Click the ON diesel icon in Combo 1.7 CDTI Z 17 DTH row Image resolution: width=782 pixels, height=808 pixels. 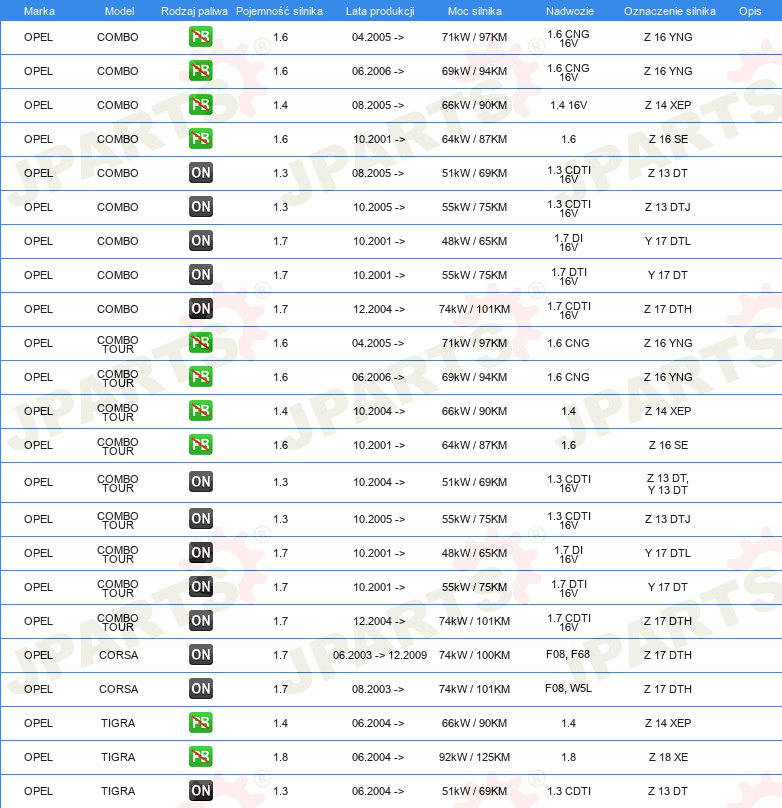pyautogui.click(x=200, y=309)
